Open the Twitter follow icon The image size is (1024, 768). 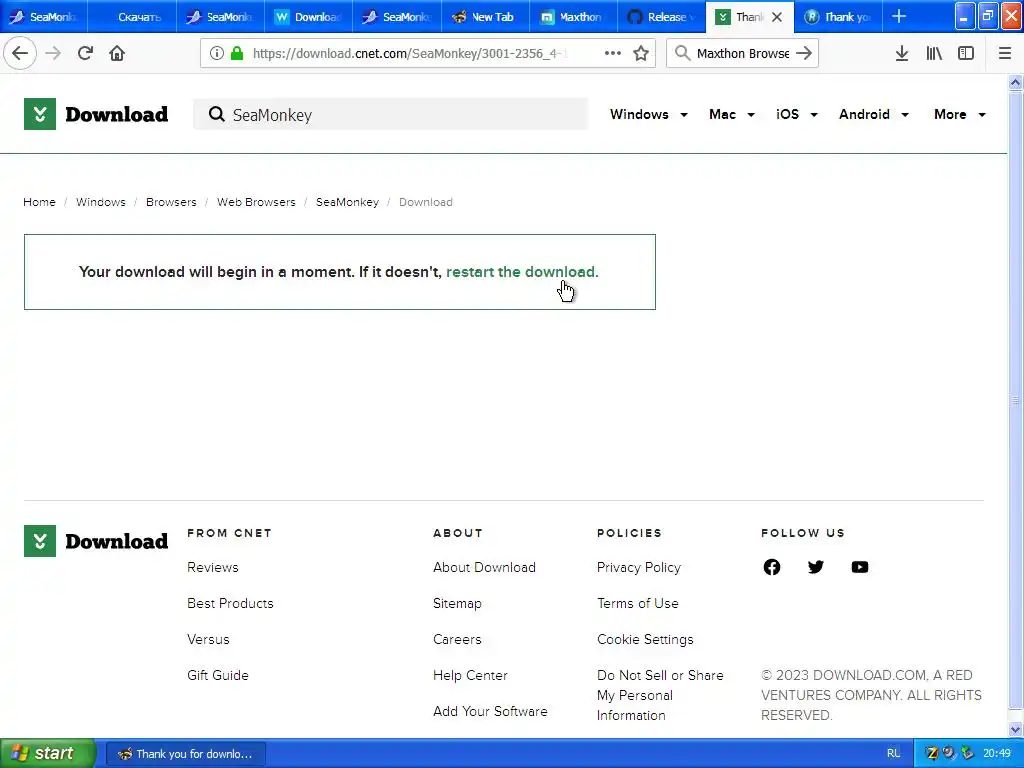tap(816, 567)
